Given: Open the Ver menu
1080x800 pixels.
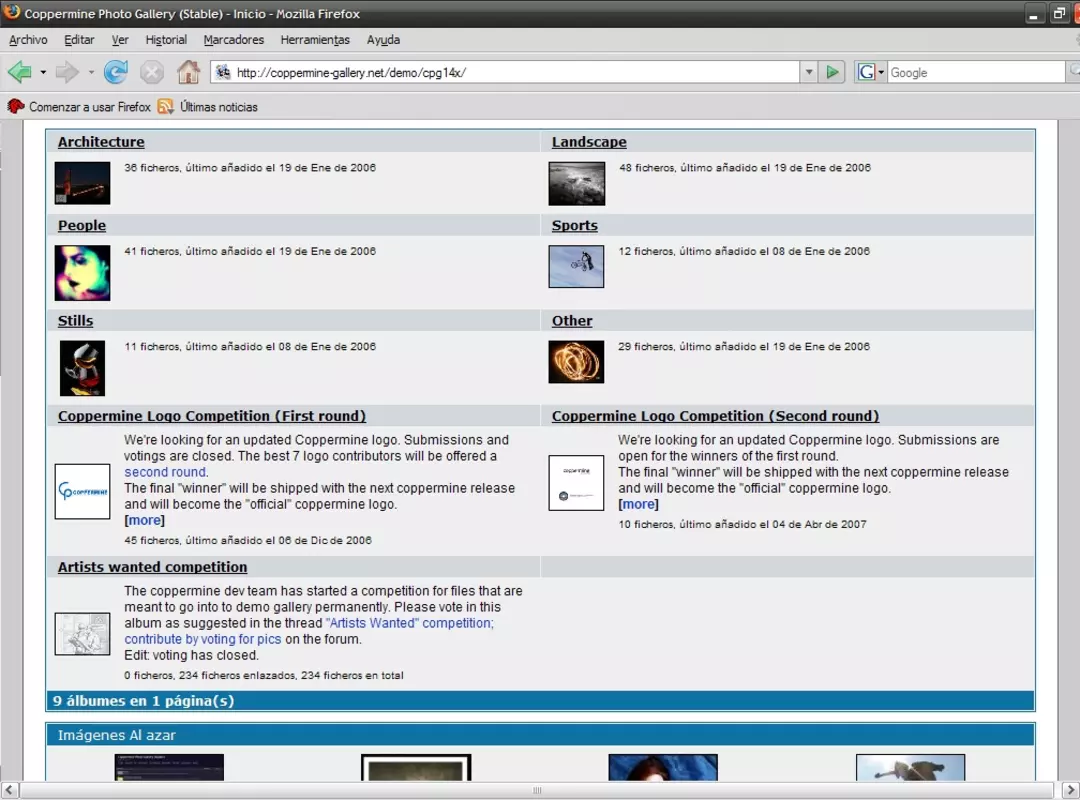Looking at the screenshot, I should point(120,40).
